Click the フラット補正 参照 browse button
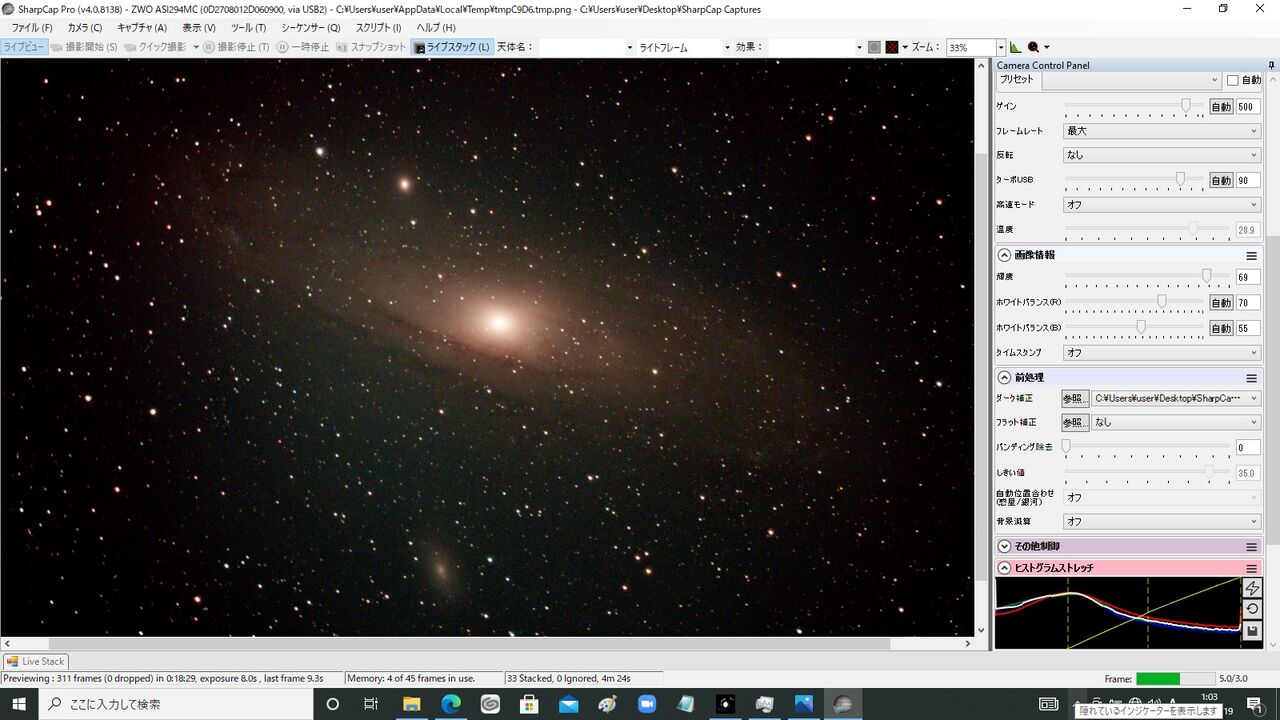 1075,422
